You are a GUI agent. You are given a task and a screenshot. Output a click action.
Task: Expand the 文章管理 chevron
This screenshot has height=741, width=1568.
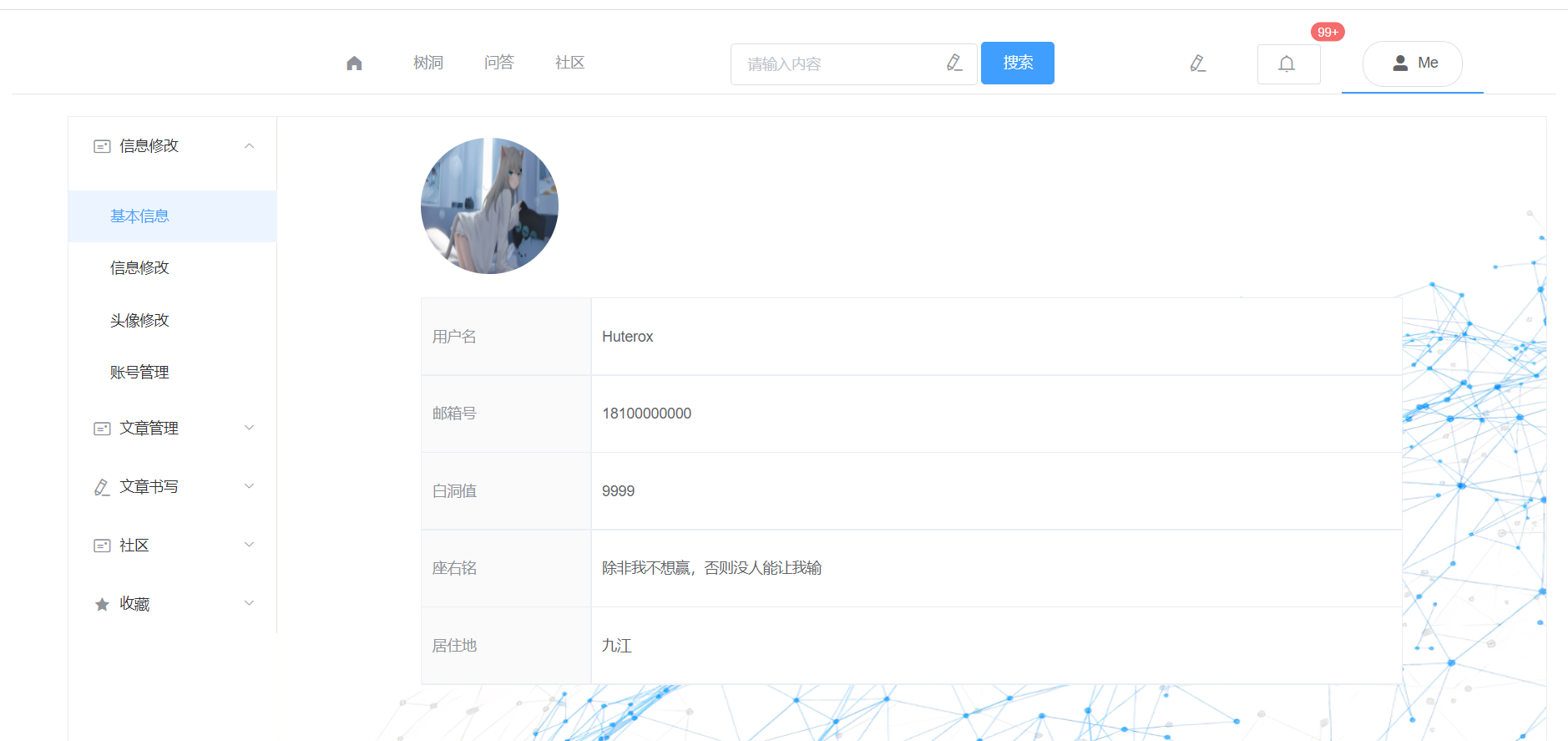pyautogui.click(x=249, y=428)
